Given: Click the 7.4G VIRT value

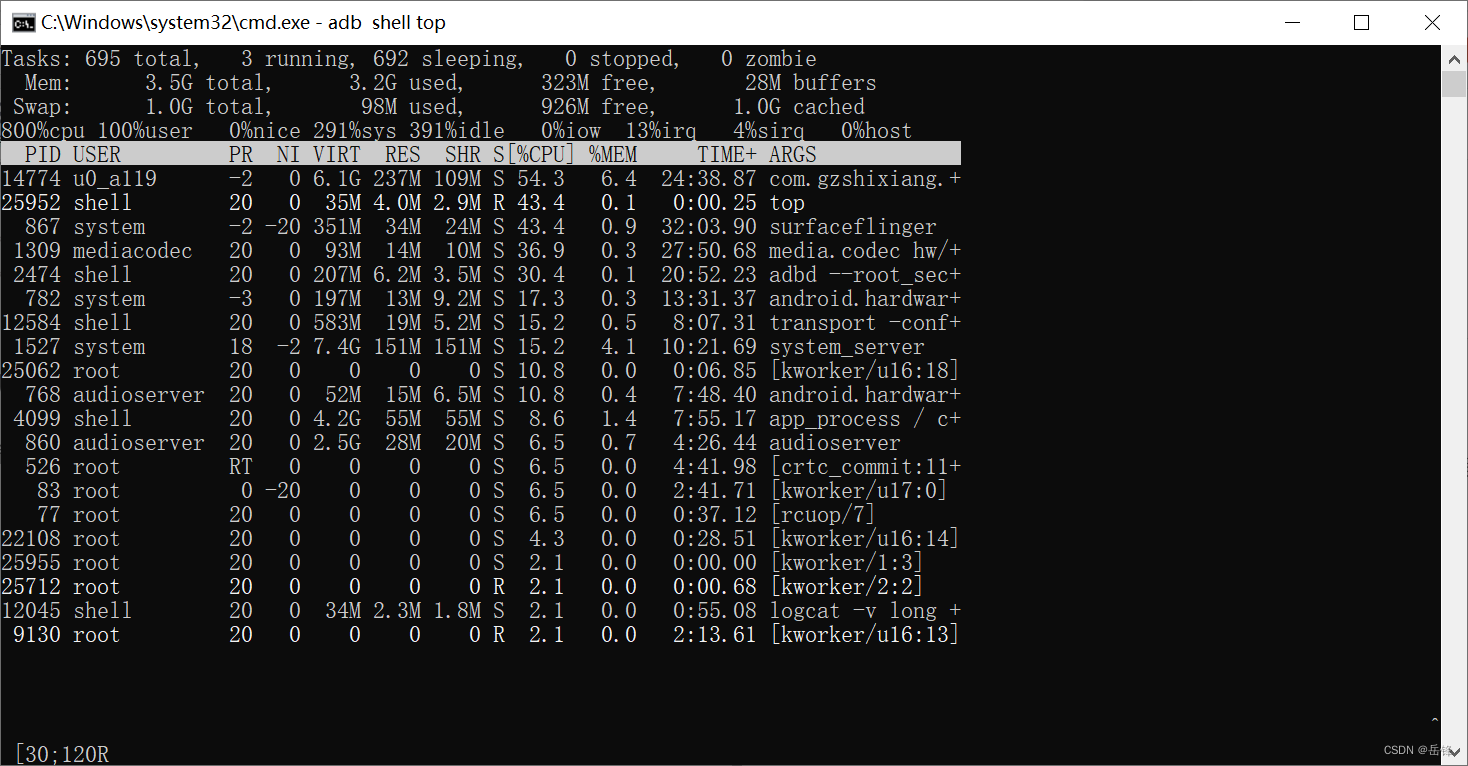Looking at the screenshot, I should tap(337, 347).
